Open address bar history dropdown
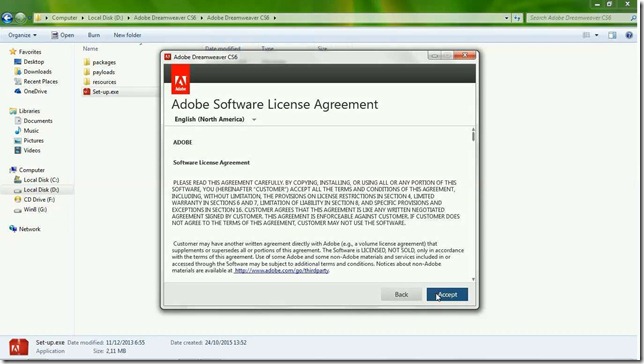Screen dimensions: 644x364 point(506,18)
